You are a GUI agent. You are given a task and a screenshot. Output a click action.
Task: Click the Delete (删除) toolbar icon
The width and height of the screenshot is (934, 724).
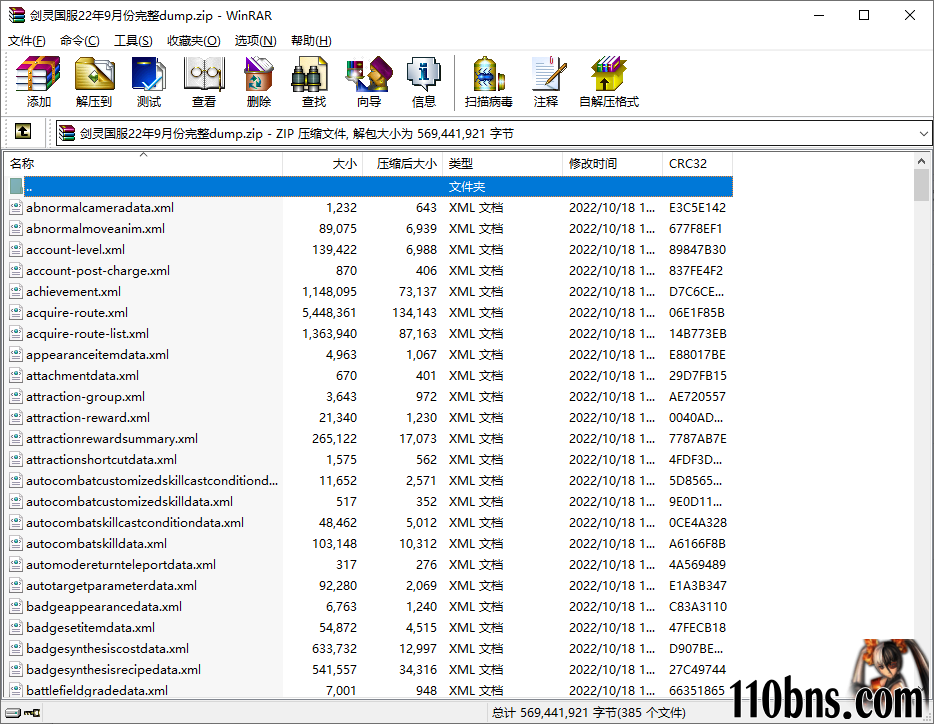coord(259,82)
